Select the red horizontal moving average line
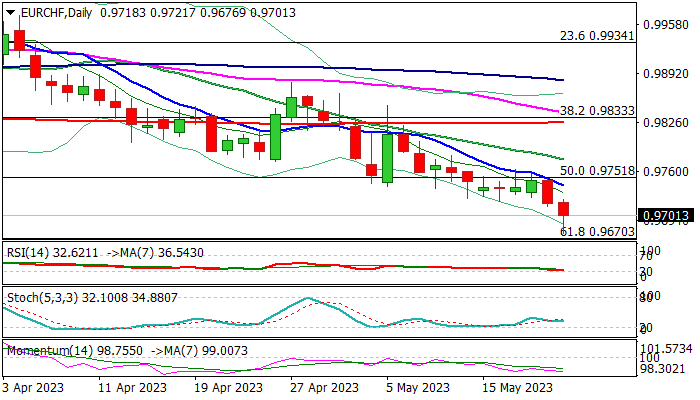This screenshot has height=400, width=700. point(283,121)
